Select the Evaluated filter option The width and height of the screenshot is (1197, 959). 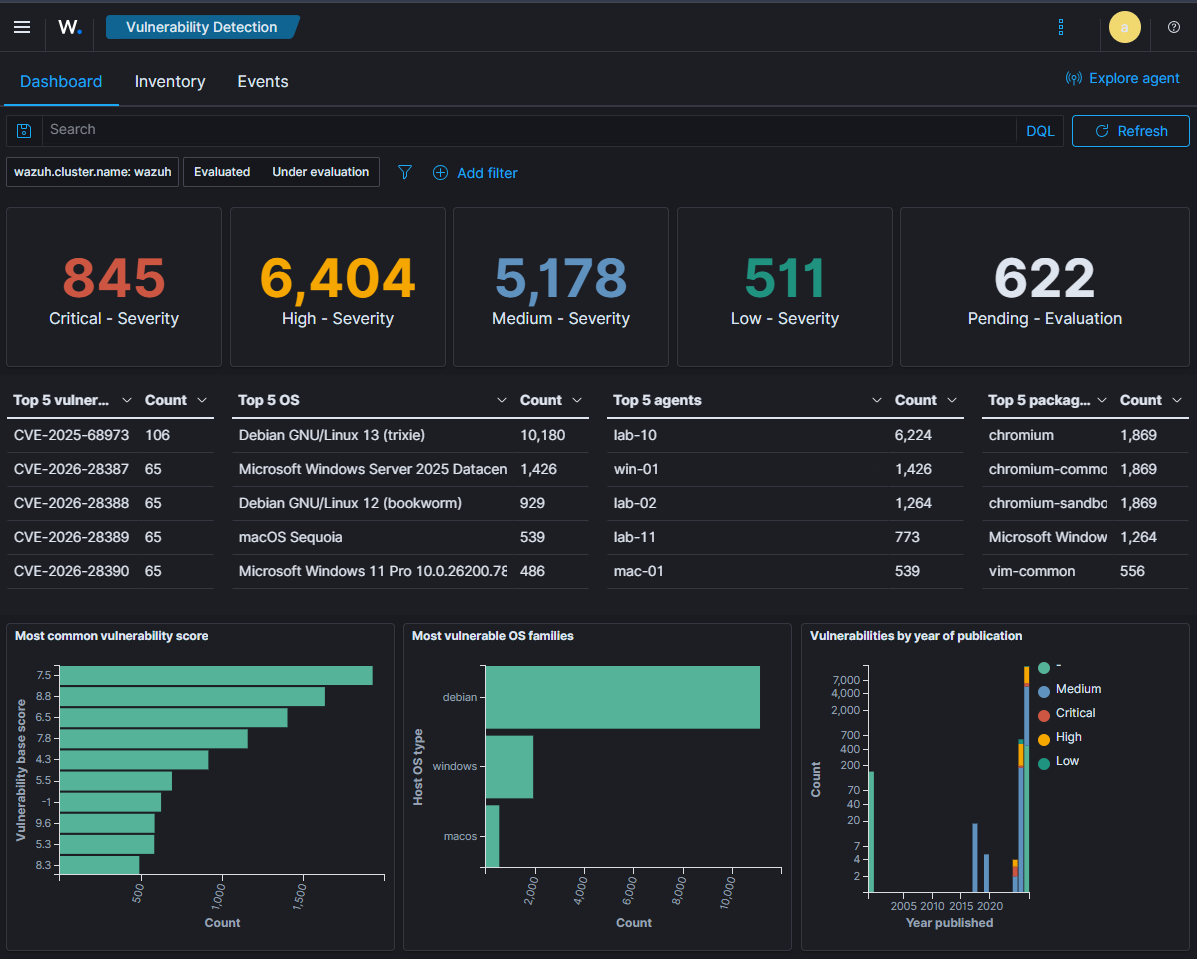(221, 172)
